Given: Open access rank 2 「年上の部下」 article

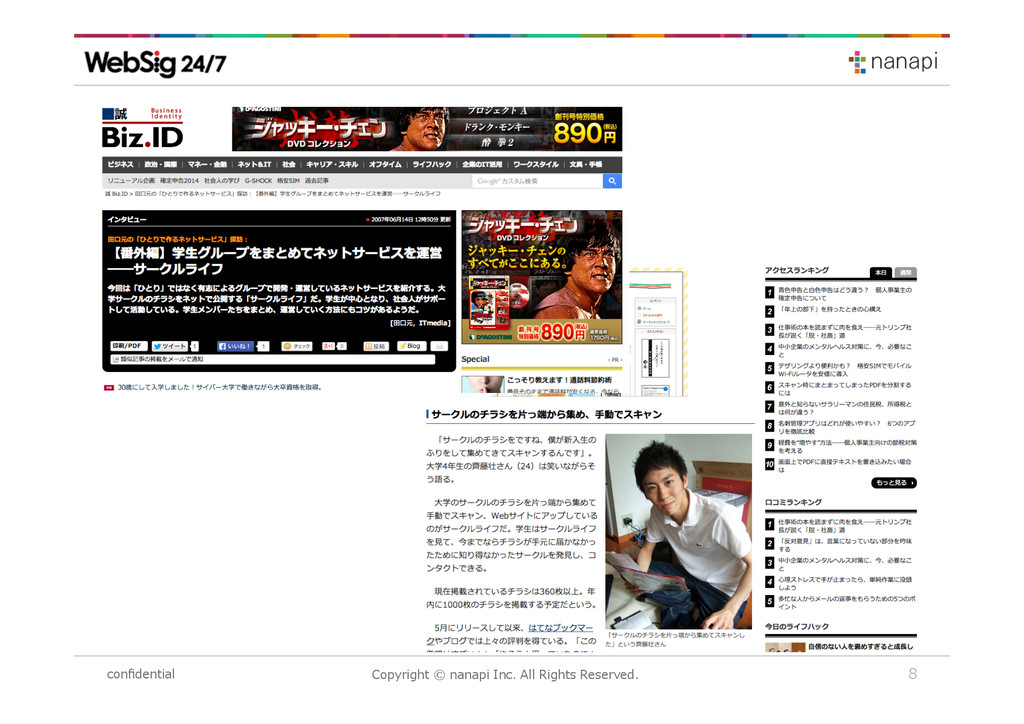Looking at the screenshot, I should [x=829, y=309].
